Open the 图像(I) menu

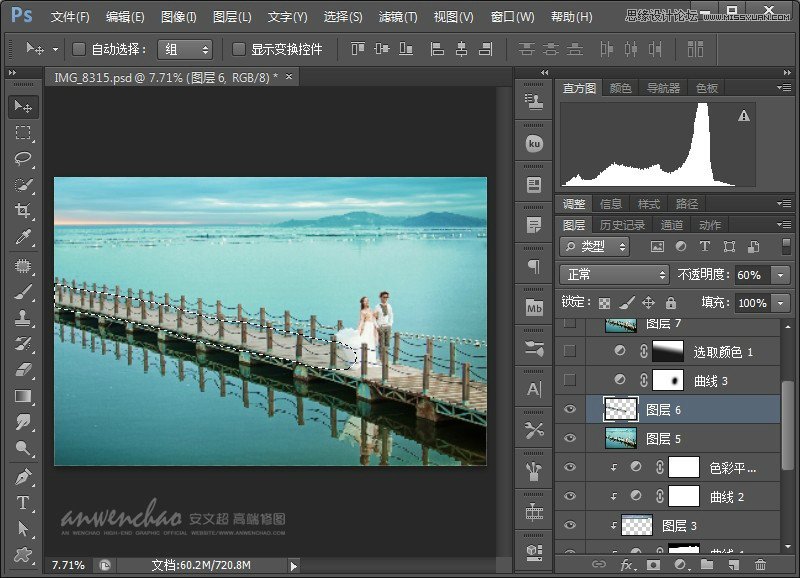(x=179, y=17)
